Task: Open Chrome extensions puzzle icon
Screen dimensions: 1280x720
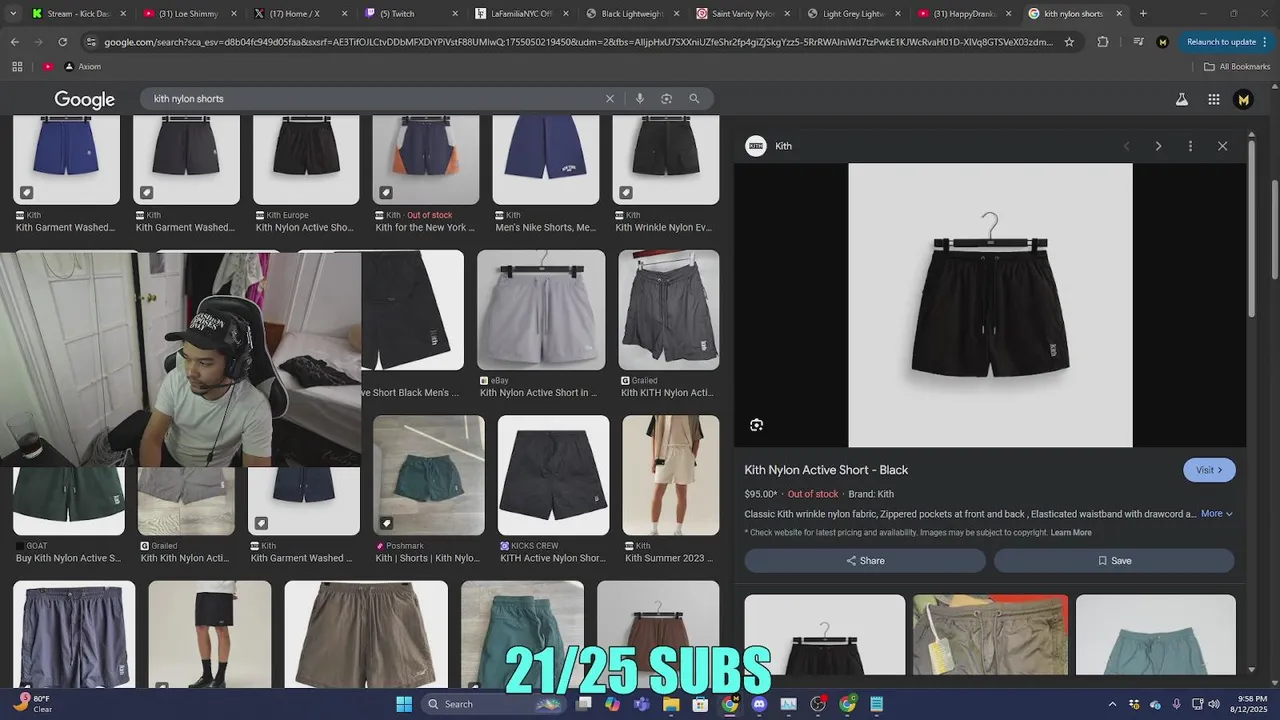Action: pos(1103,42)
